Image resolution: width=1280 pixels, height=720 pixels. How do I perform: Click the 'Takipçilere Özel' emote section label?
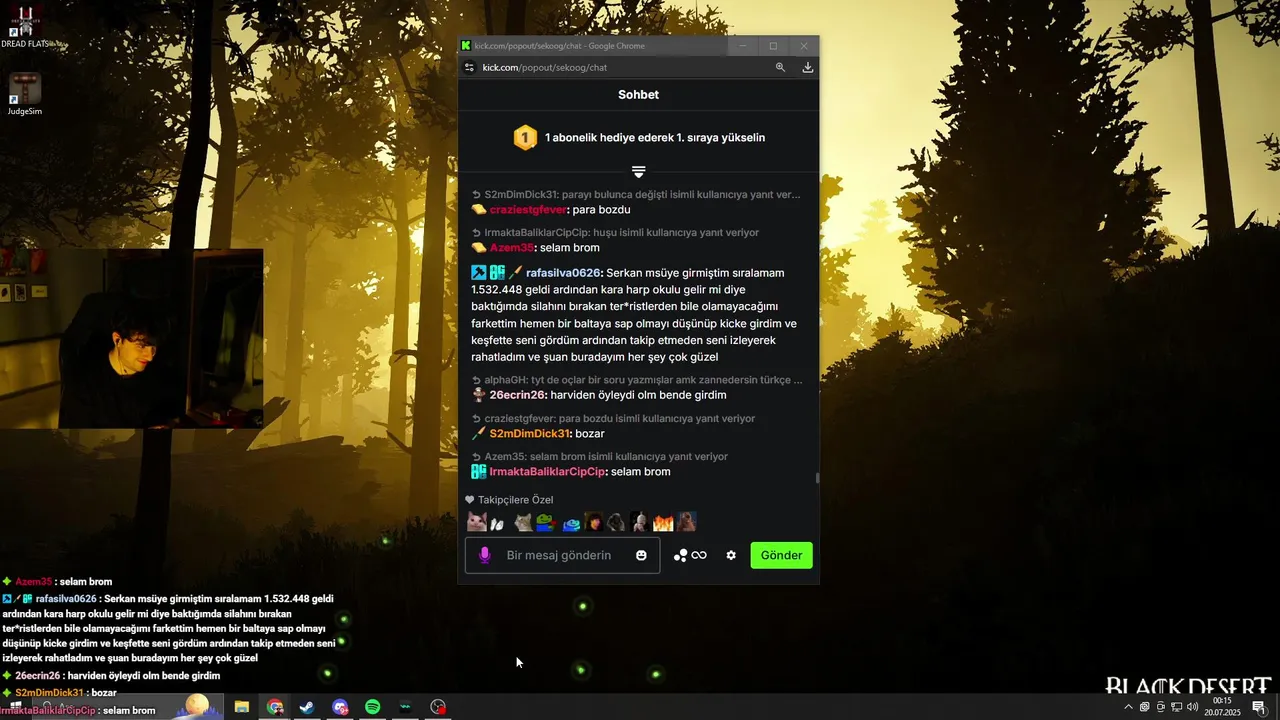click(515, 500)
